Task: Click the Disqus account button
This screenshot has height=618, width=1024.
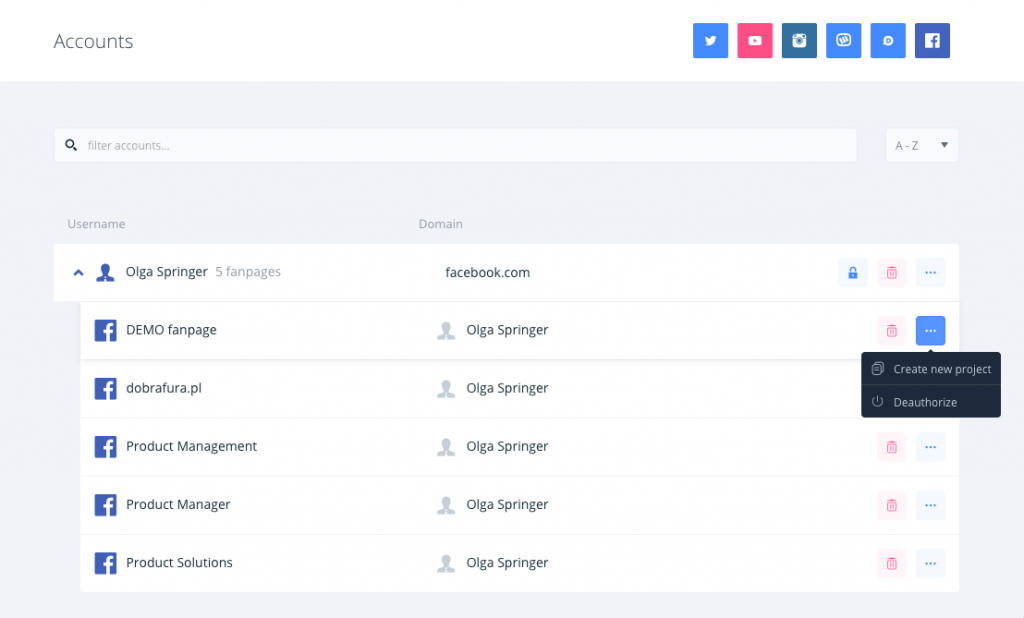Action: 888,41
